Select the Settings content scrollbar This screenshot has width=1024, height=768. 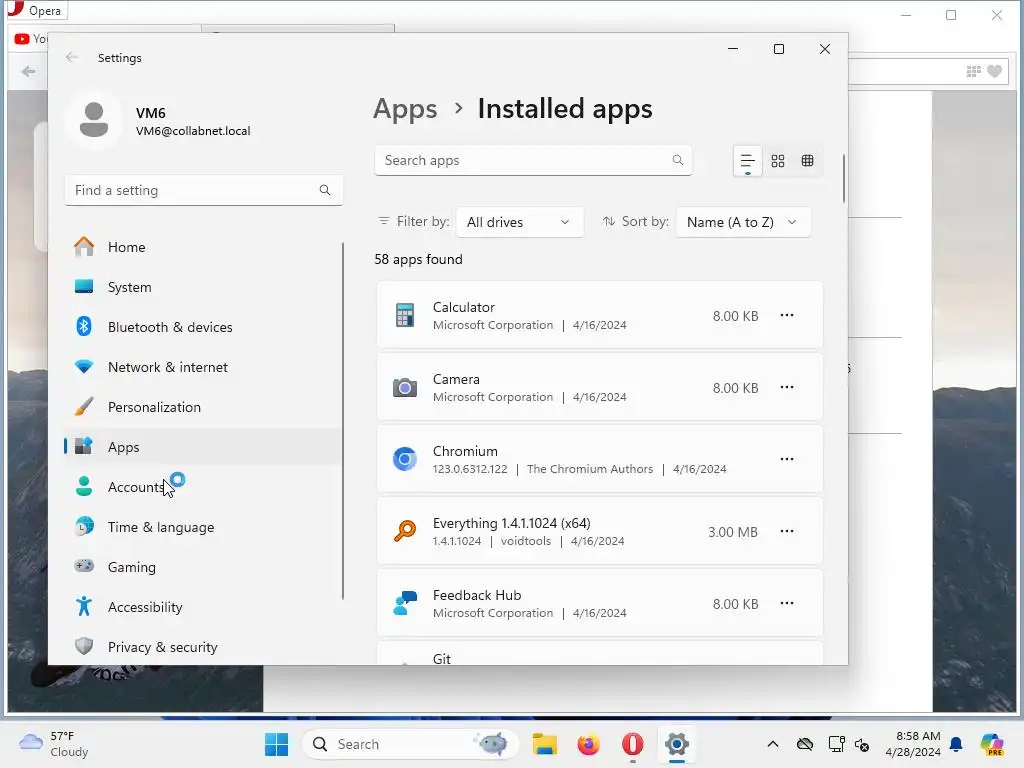click(843, 178)
